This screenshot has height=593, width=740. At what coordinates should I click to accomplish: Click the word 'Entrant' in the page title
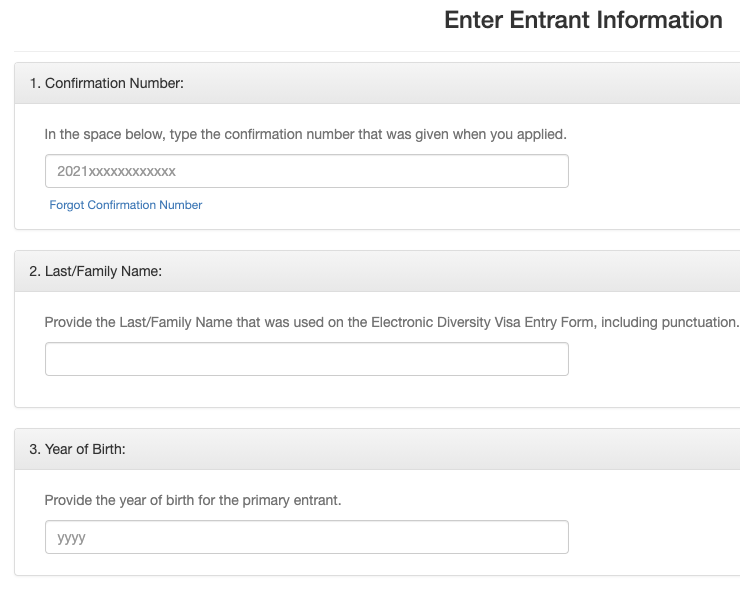coord(549,20)
